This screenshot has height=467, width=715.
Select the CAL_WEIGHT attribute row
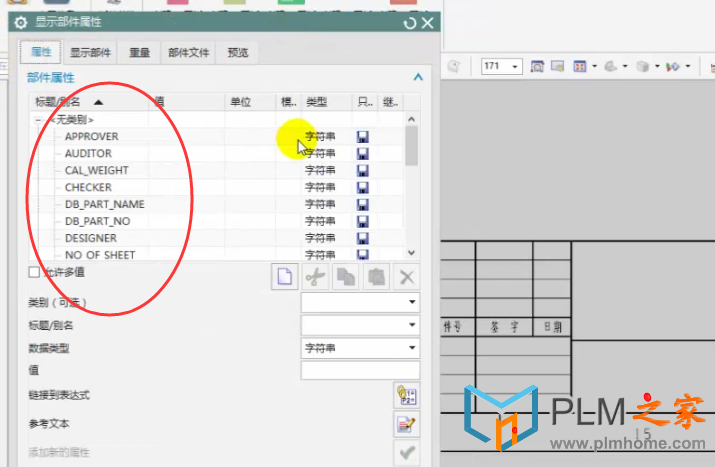217,170
